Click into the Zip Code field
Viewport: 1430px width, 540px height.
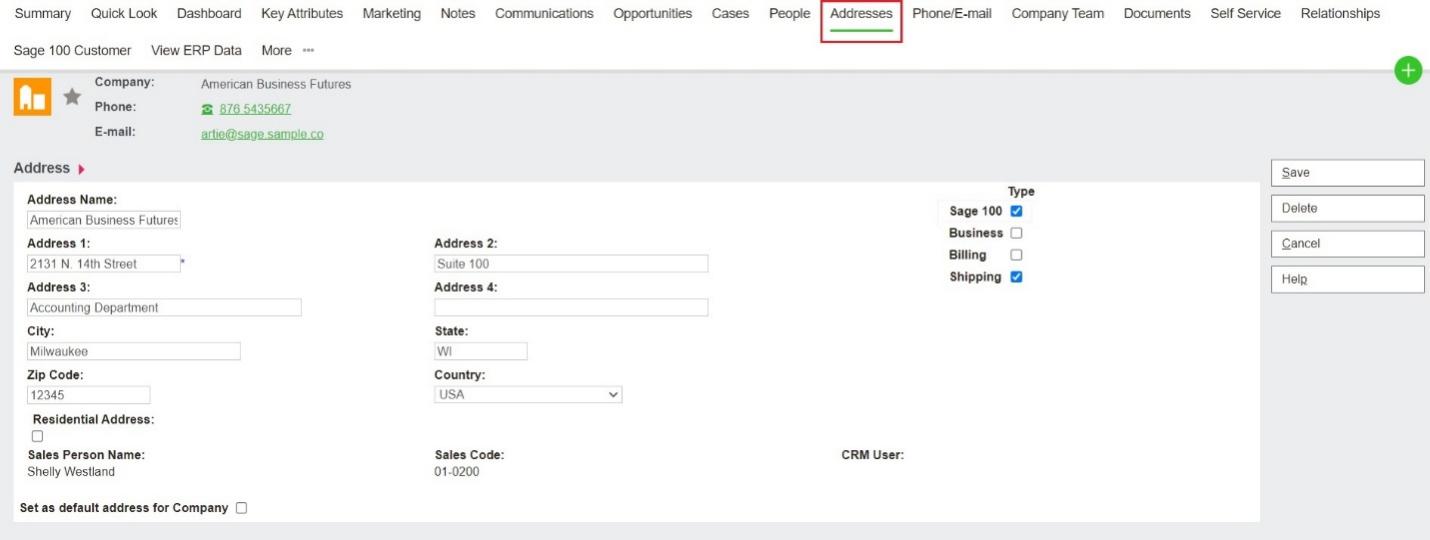click(88, 395)
